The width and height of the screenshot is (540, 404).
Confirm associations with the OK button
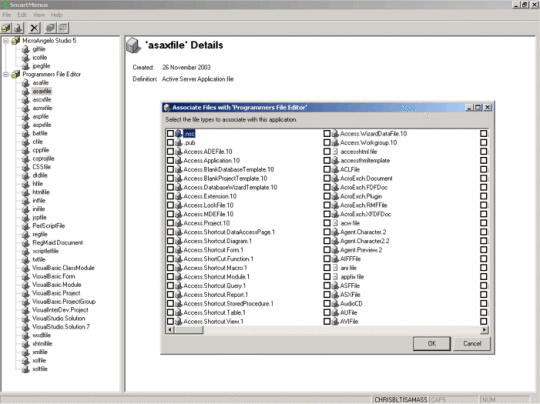click(x=432, y=343)
